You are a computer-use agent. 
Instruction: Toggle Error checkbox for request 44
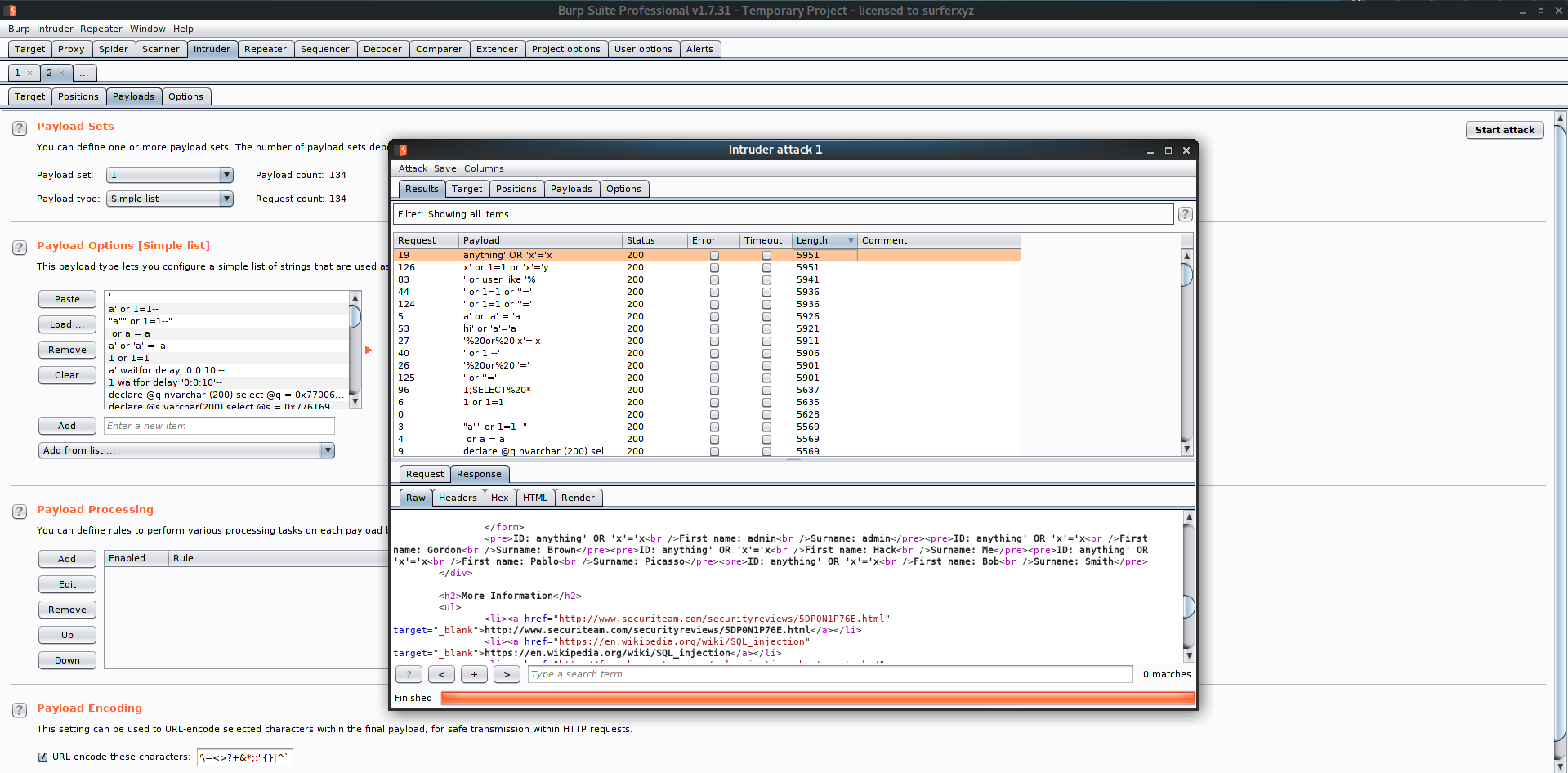(x=714, y=292)
